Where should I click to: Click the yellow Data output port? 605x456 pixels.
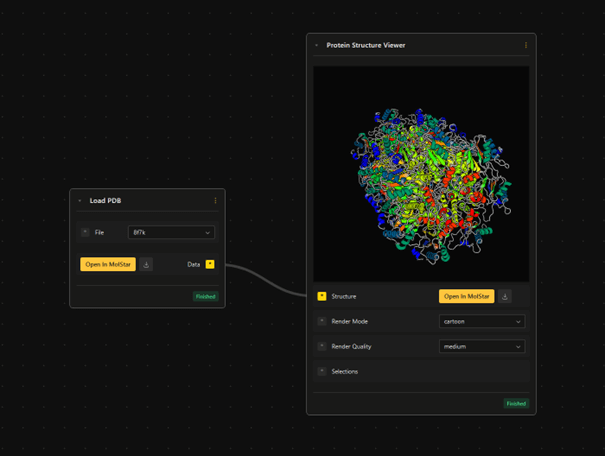[x=210, y=265]
